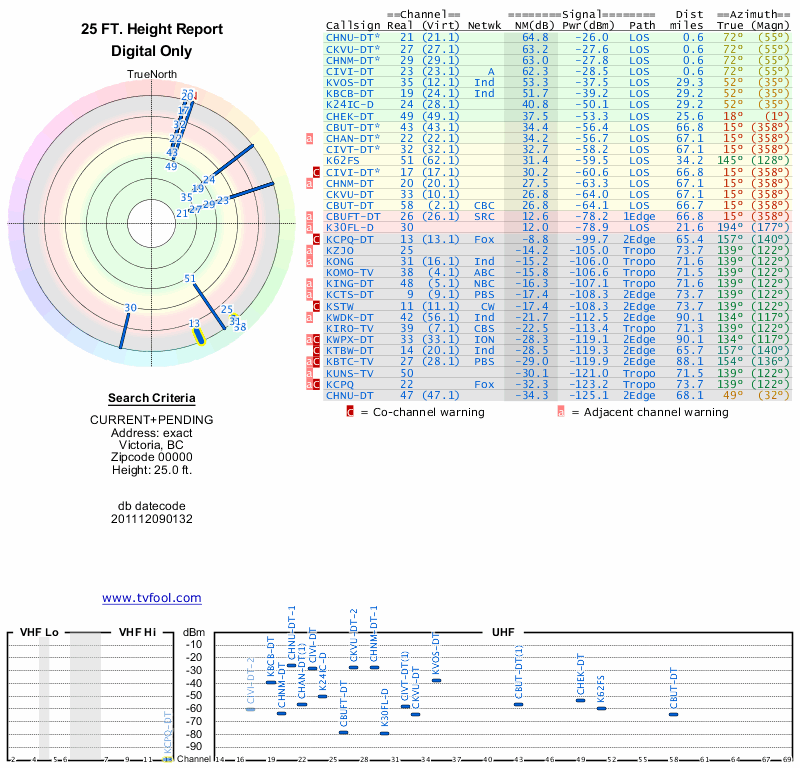Click the SRC network cell
This screenshot has height=768, width=800.
point(484,216)
